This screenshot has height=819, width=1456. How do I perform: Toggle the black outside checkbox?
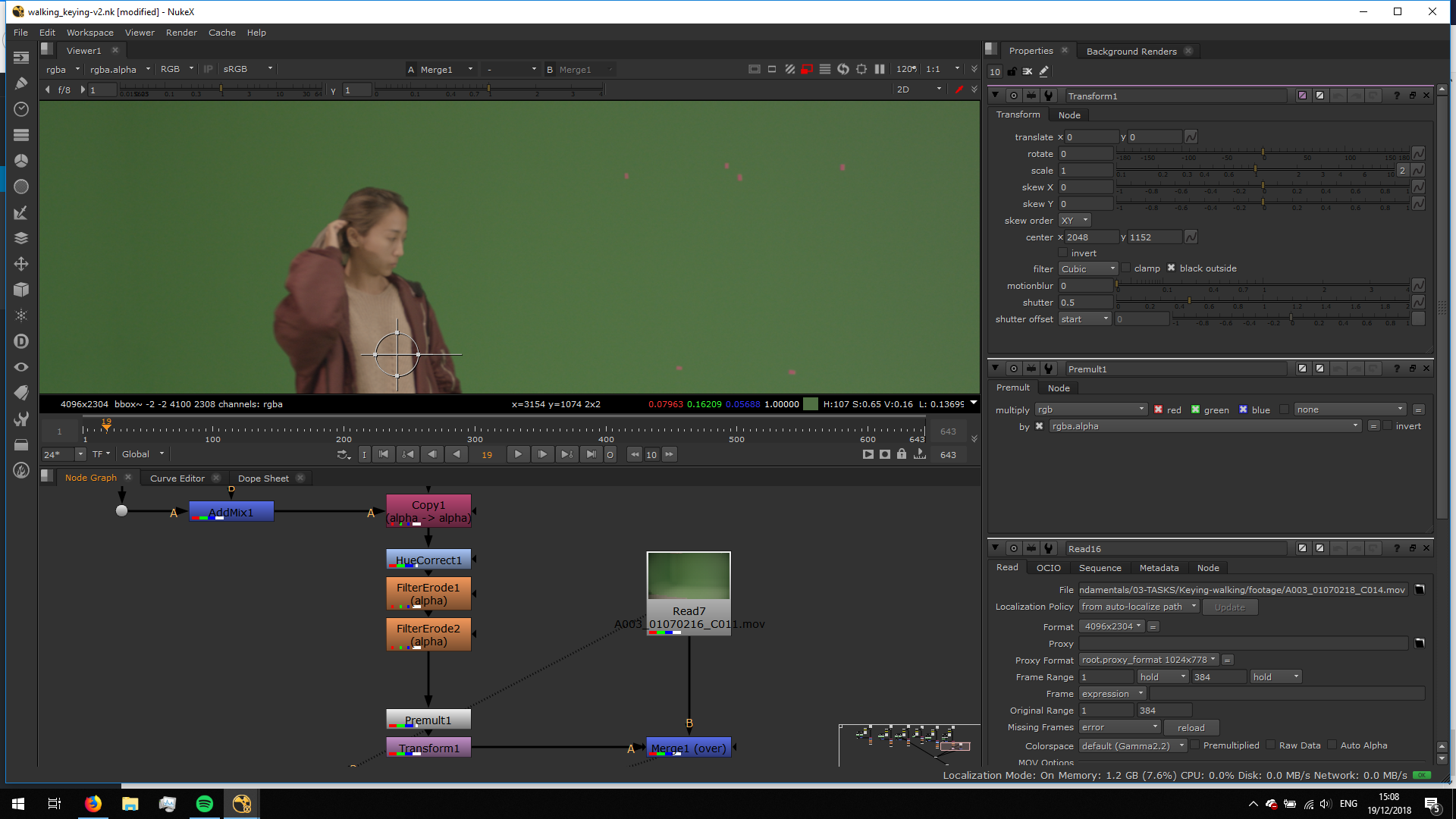(1171, 268)
